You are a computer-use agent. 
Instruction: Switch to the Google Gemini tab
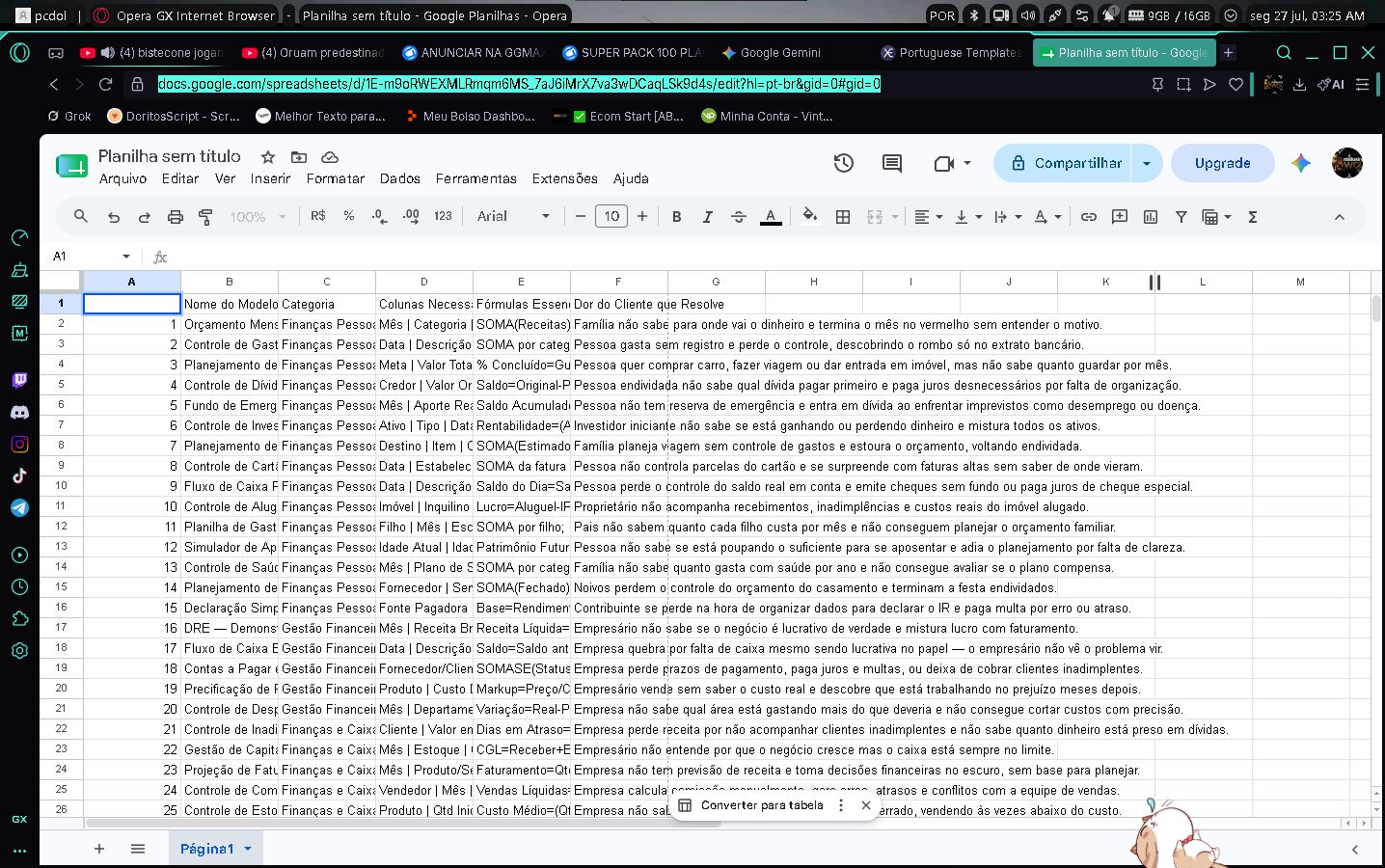772,53
